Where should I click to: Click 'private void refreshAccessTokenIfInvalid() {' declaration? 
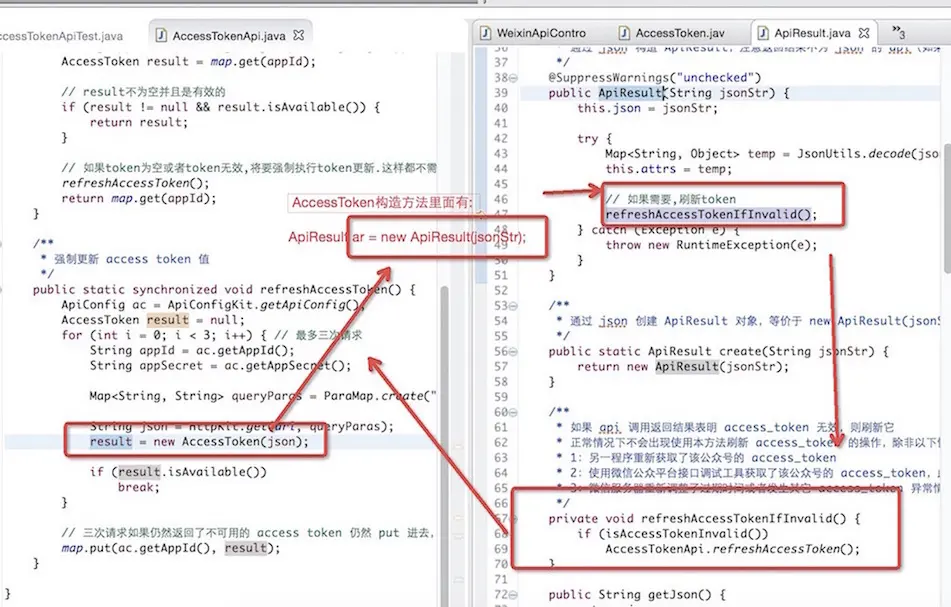tap(705, 518)
